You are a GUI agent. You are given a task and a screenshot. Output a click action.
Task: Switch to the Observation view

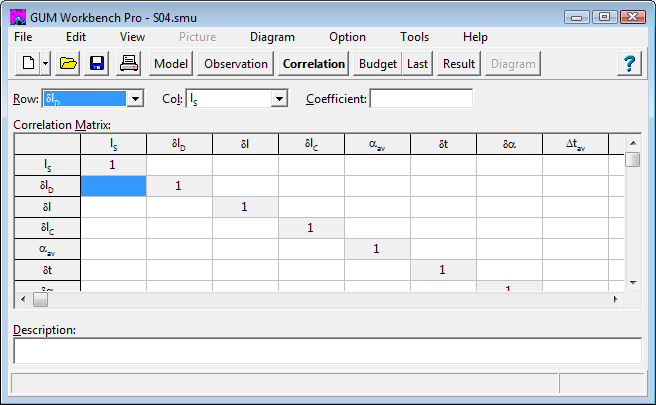click(236, 64)
